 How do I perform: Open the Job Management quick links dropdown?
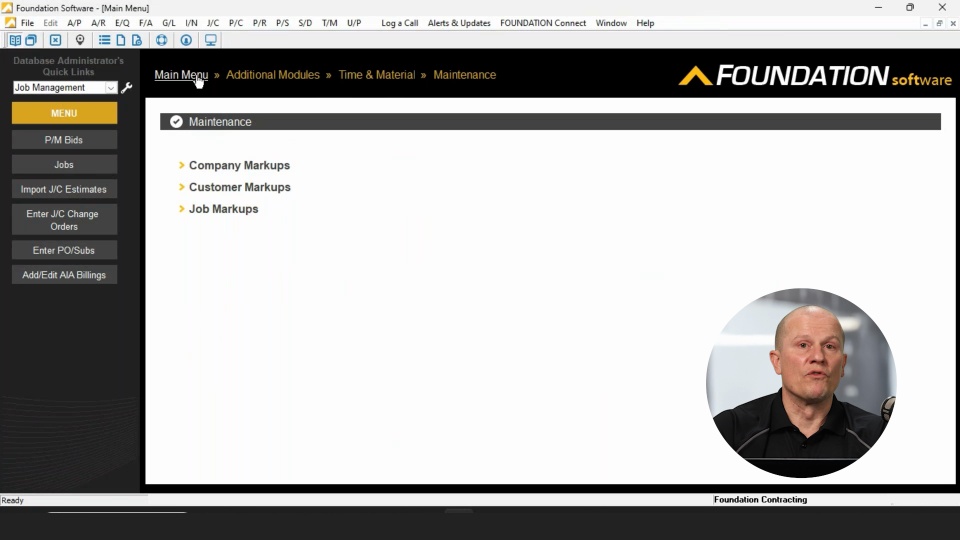[111, 88]
